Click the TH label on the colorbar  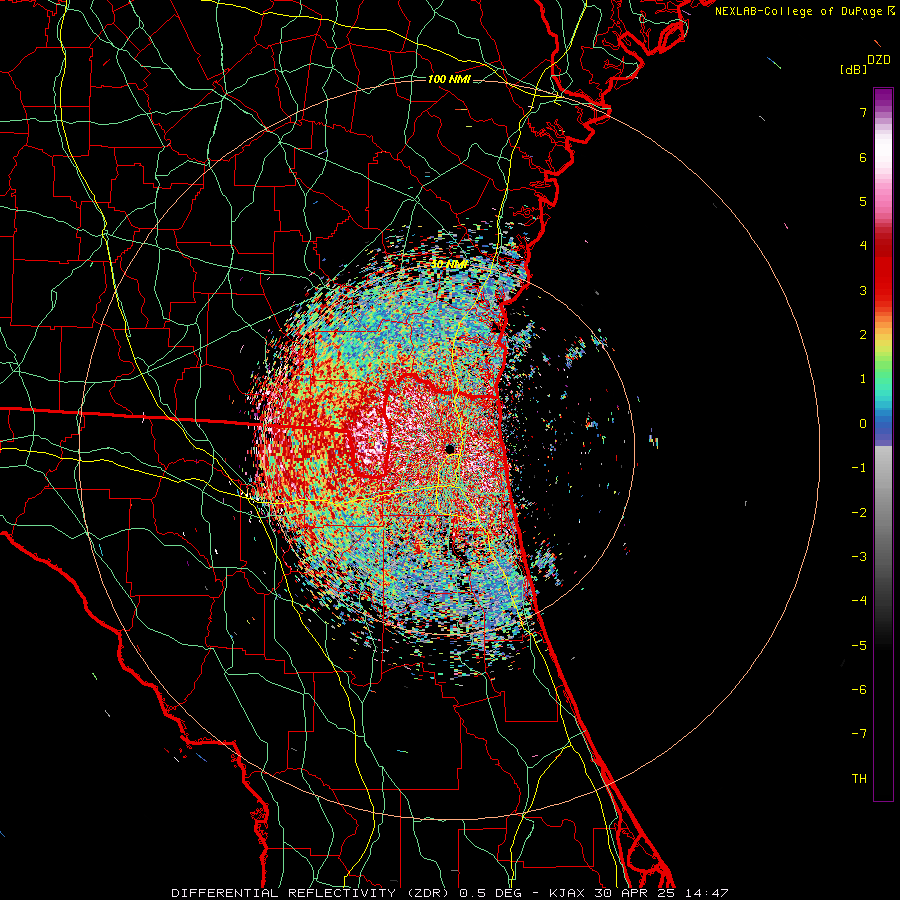click(859, 779)
